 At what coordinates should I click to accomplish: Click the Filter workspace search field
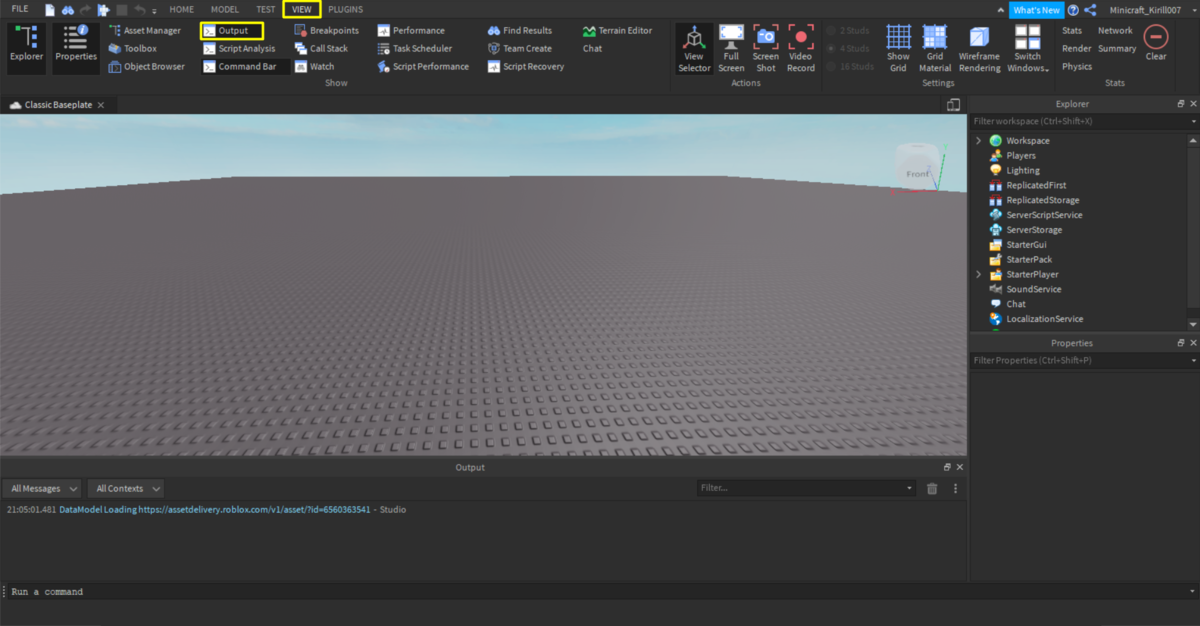(x=1078, y=121)
